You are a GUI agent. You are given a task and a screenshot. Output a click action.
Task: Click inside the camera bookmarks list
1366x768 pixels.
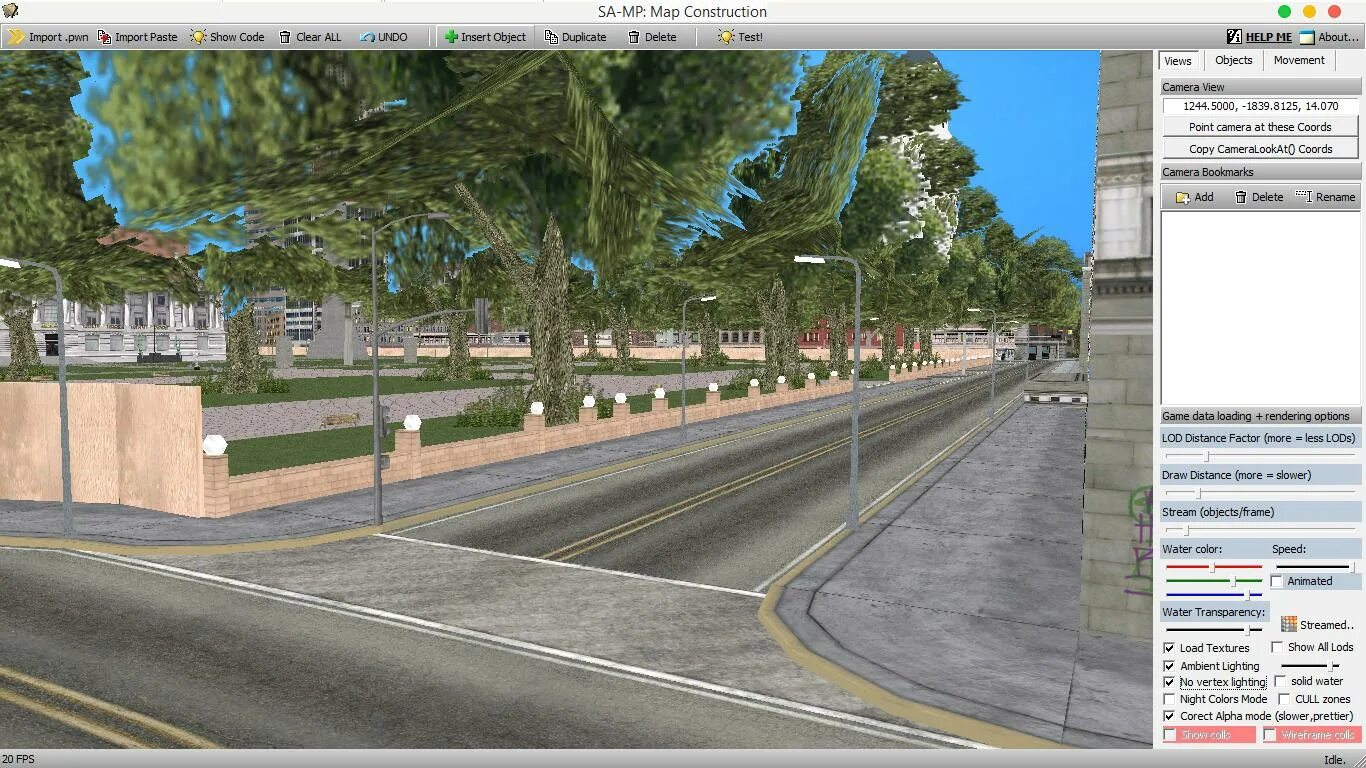pos(1260,308)
